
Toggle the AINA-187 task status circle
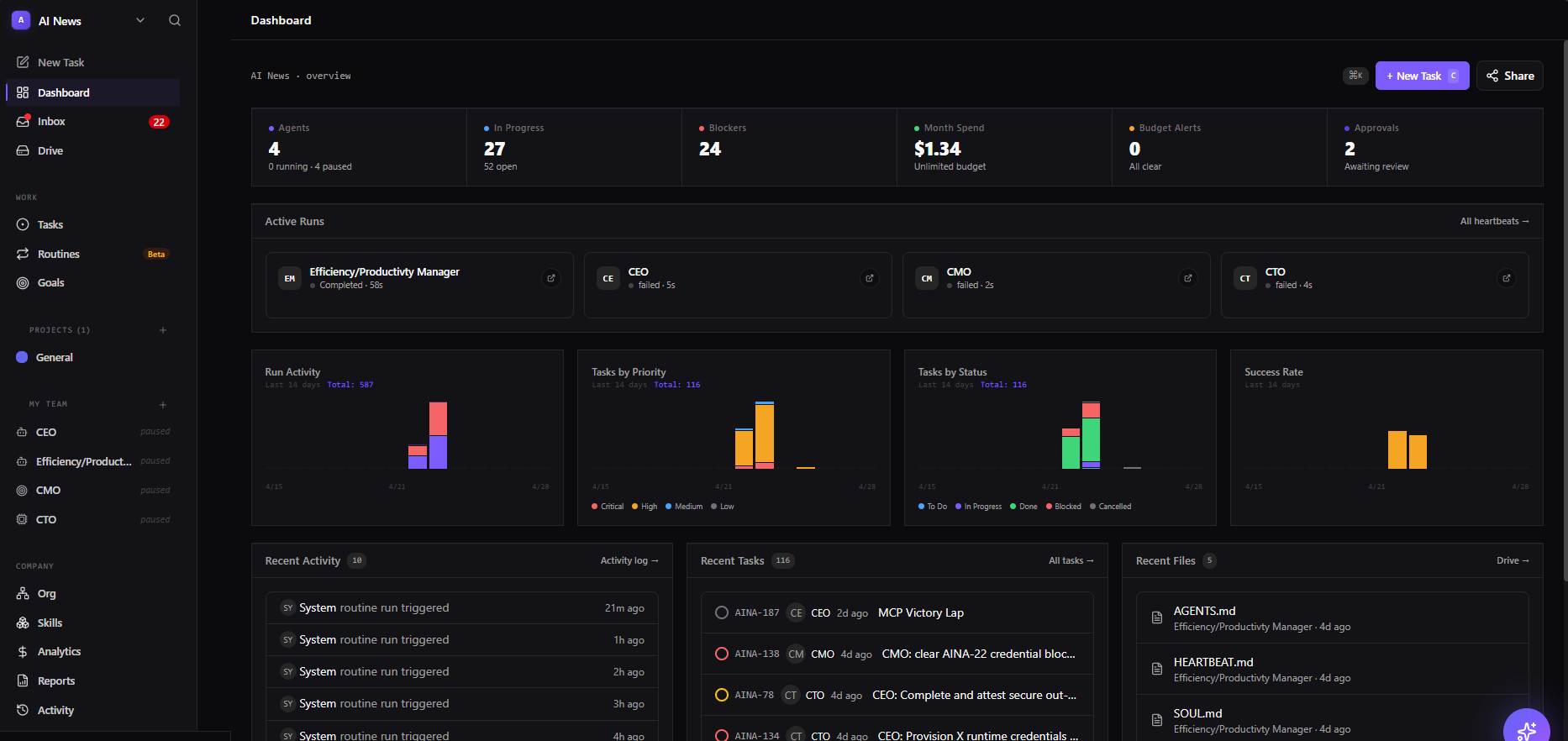point(722,612)
